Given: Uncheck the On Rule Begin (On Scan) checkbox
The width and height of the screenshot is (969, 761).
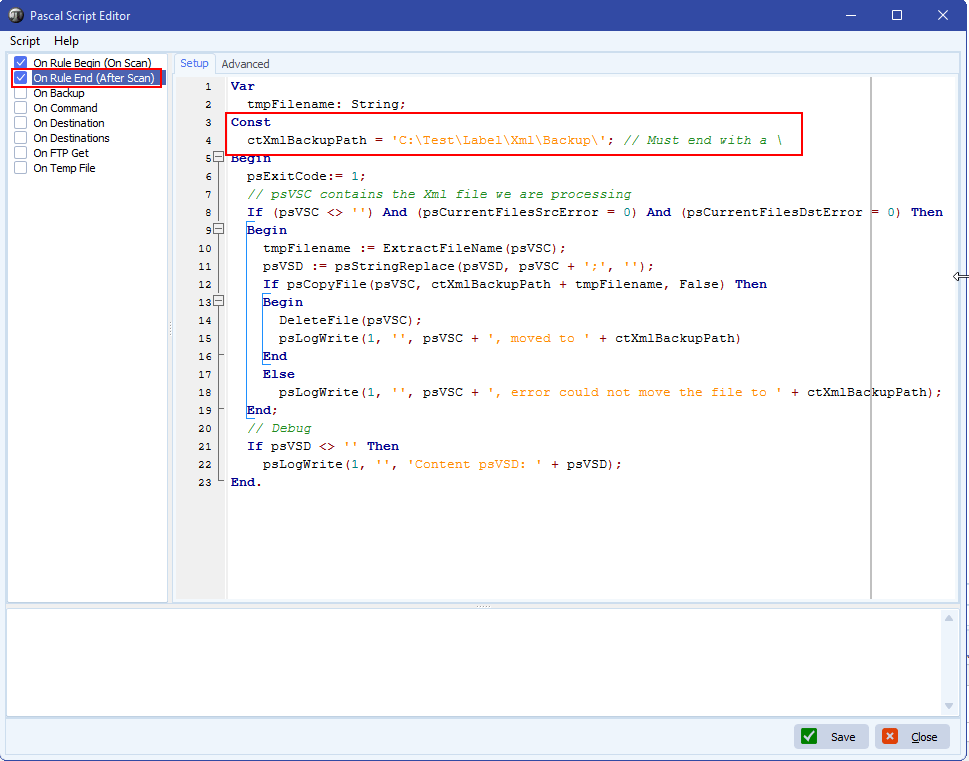Looking at the screenshot, I should [x=21, y=63].
